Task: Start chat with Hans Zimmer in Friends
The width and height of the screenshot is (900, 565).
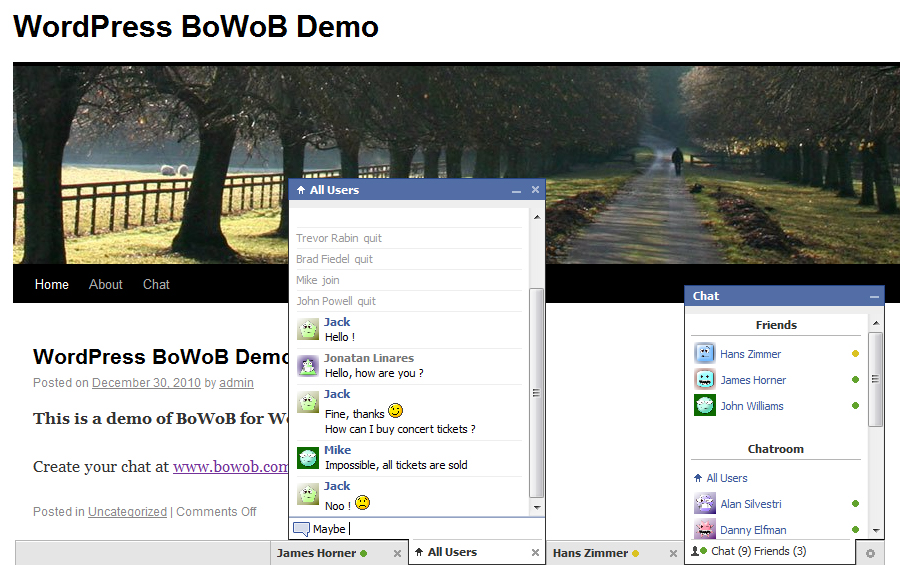Action: click(x=750, y=354)
